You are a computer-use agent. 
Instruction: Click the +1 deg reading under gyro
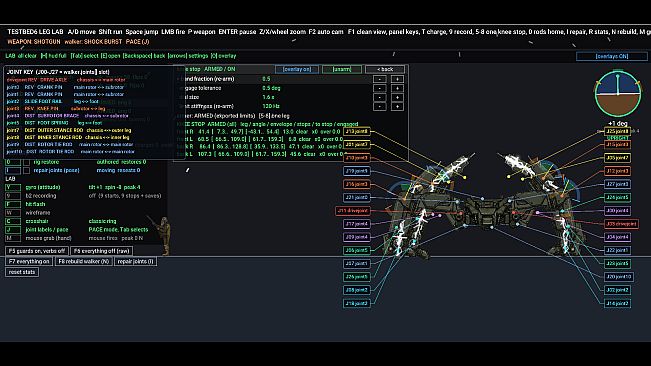pyautogui.click(x=618, y=124)
